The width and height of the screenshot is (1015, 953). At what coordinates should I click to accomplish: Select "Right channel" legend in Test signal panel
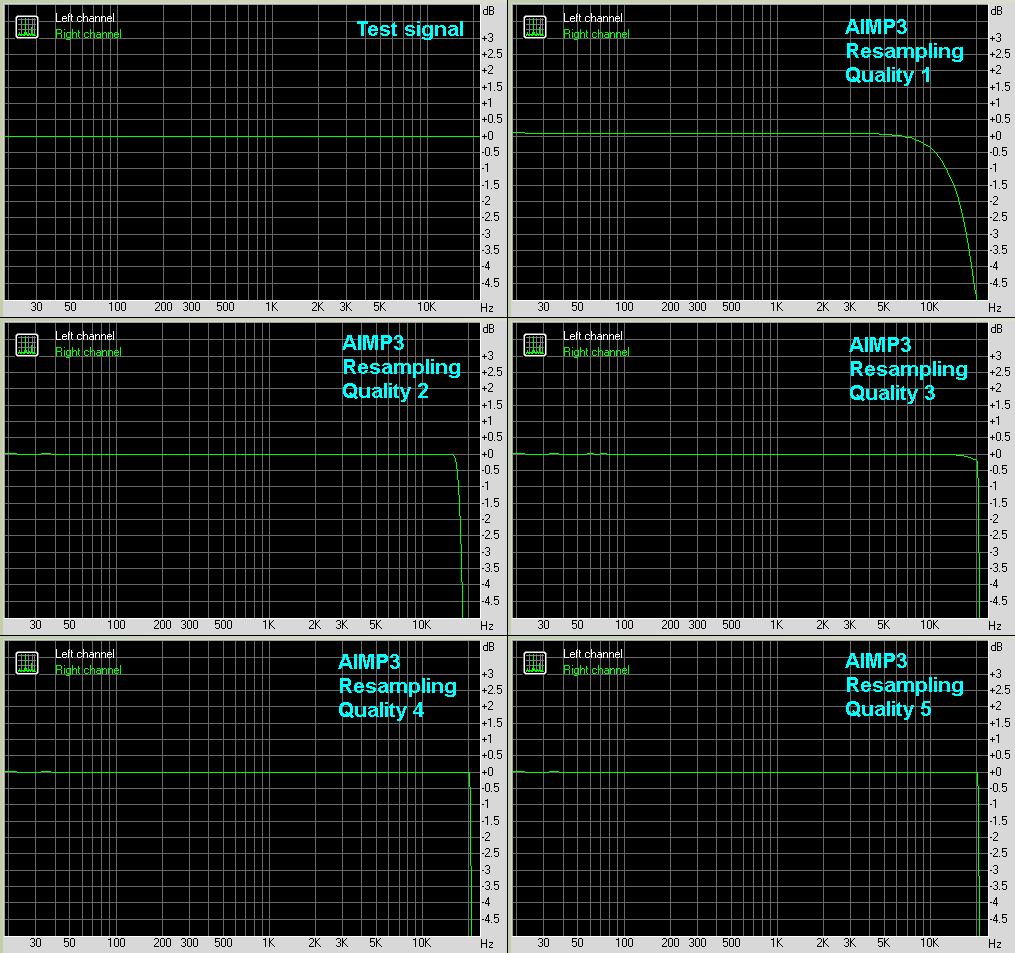click(x=88, y=34)
